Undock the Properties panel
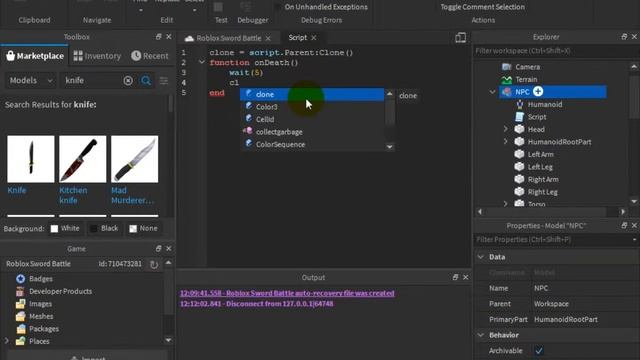This screenshot has height=360, width=640. pyautogui.click(x=624, y=225)
